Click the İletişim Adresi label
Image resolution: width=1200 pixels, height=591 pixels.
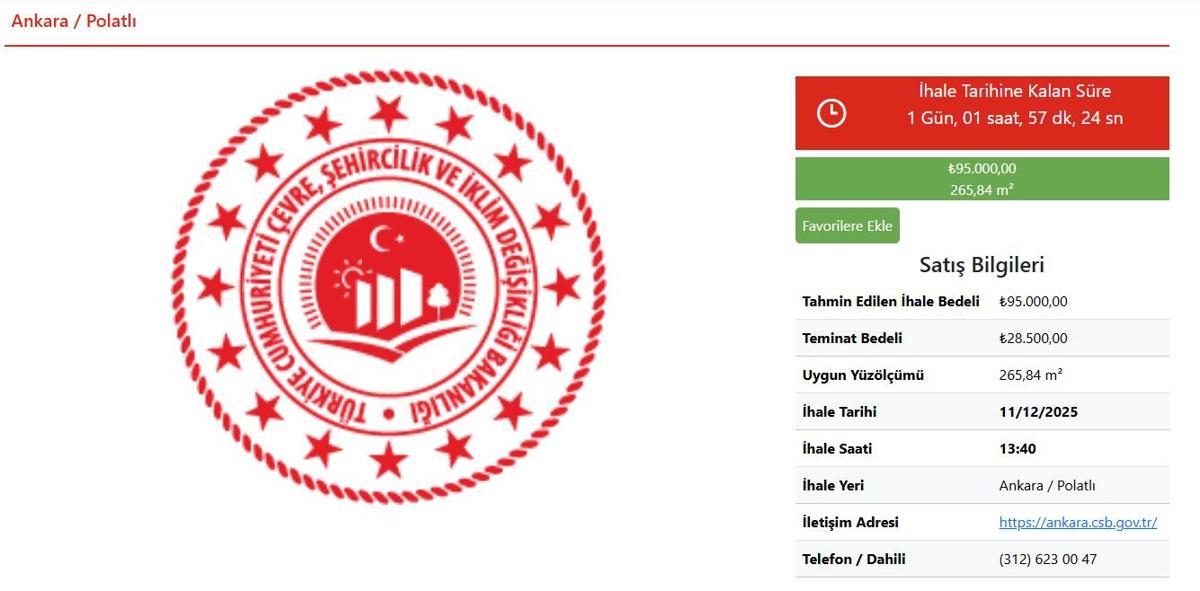(850, 522)
